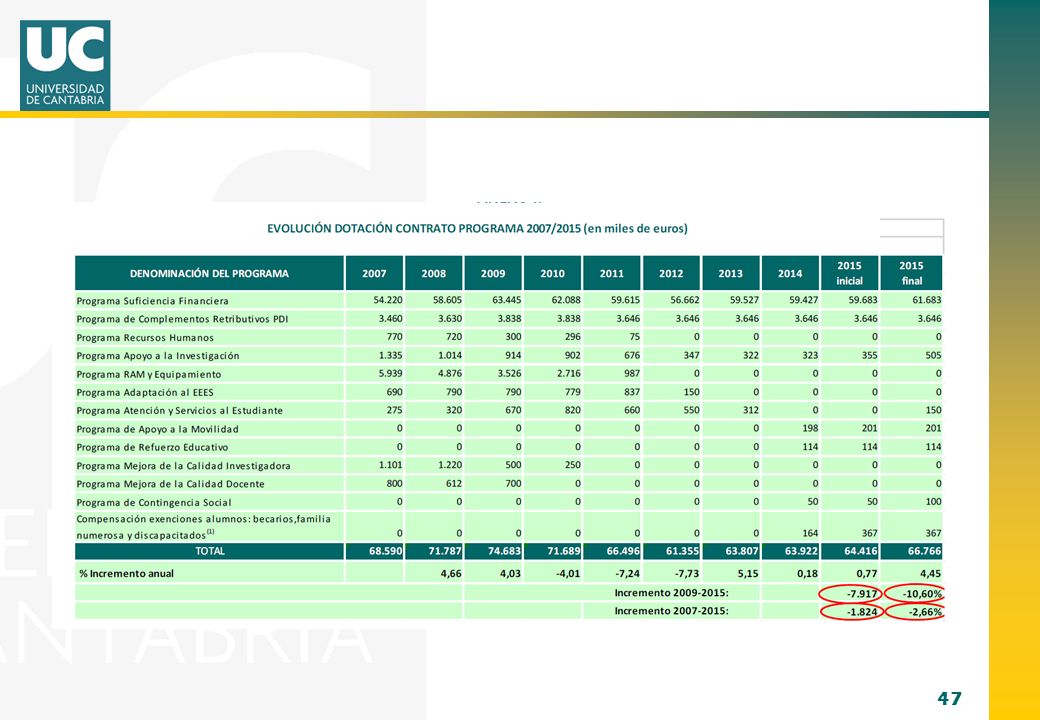Select the '2015 final' column header
Viewport: 1040px width, 720px height.
coord(911,273)
